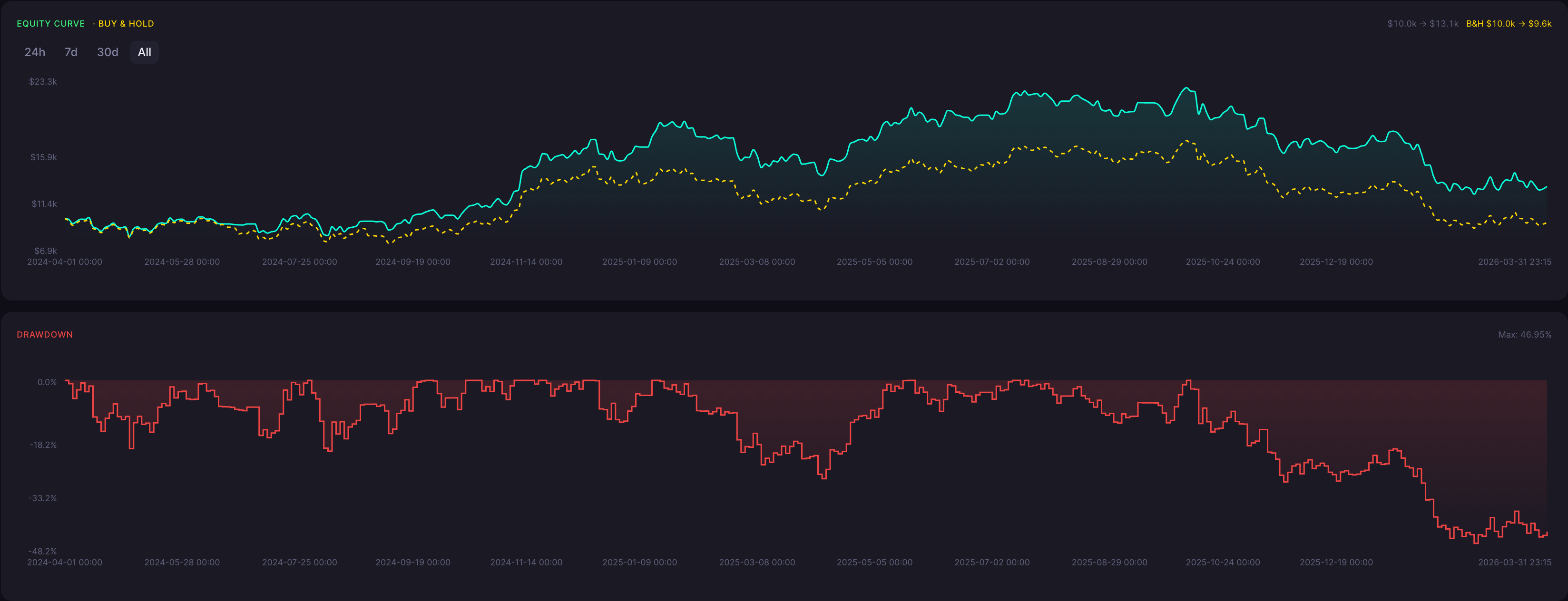
Task: Click drawdown chart date 2025-12-19 00:00
Action: point(1336,562)
